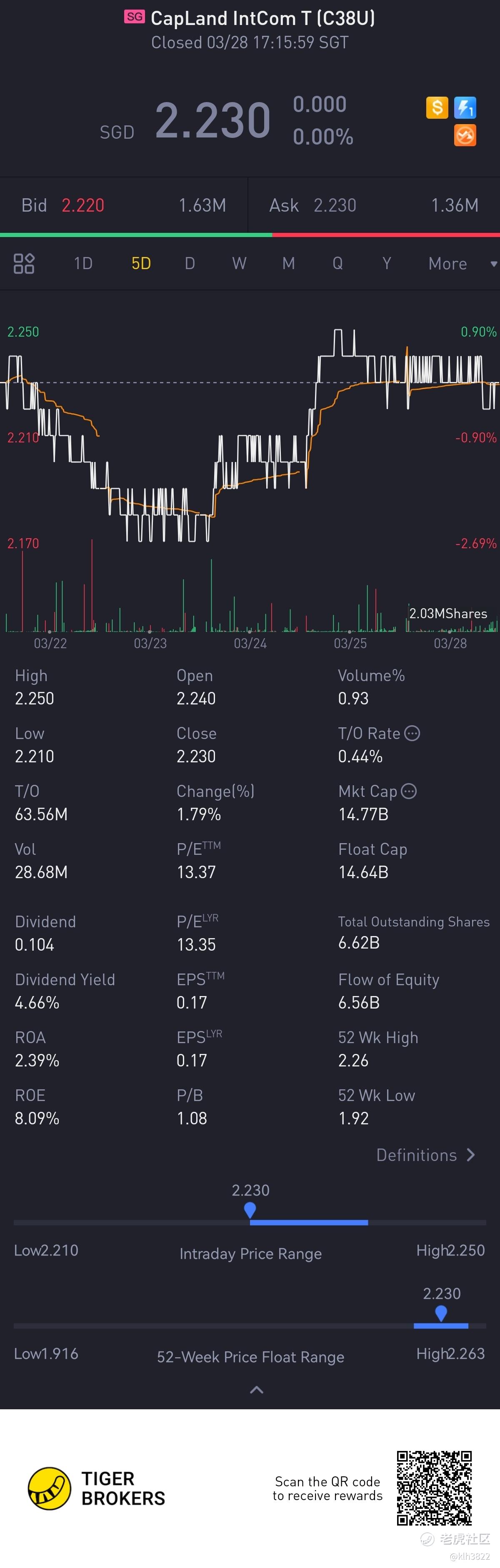
Task: Switch chart to yearly Y view
Action: click(x=386, y=264)
